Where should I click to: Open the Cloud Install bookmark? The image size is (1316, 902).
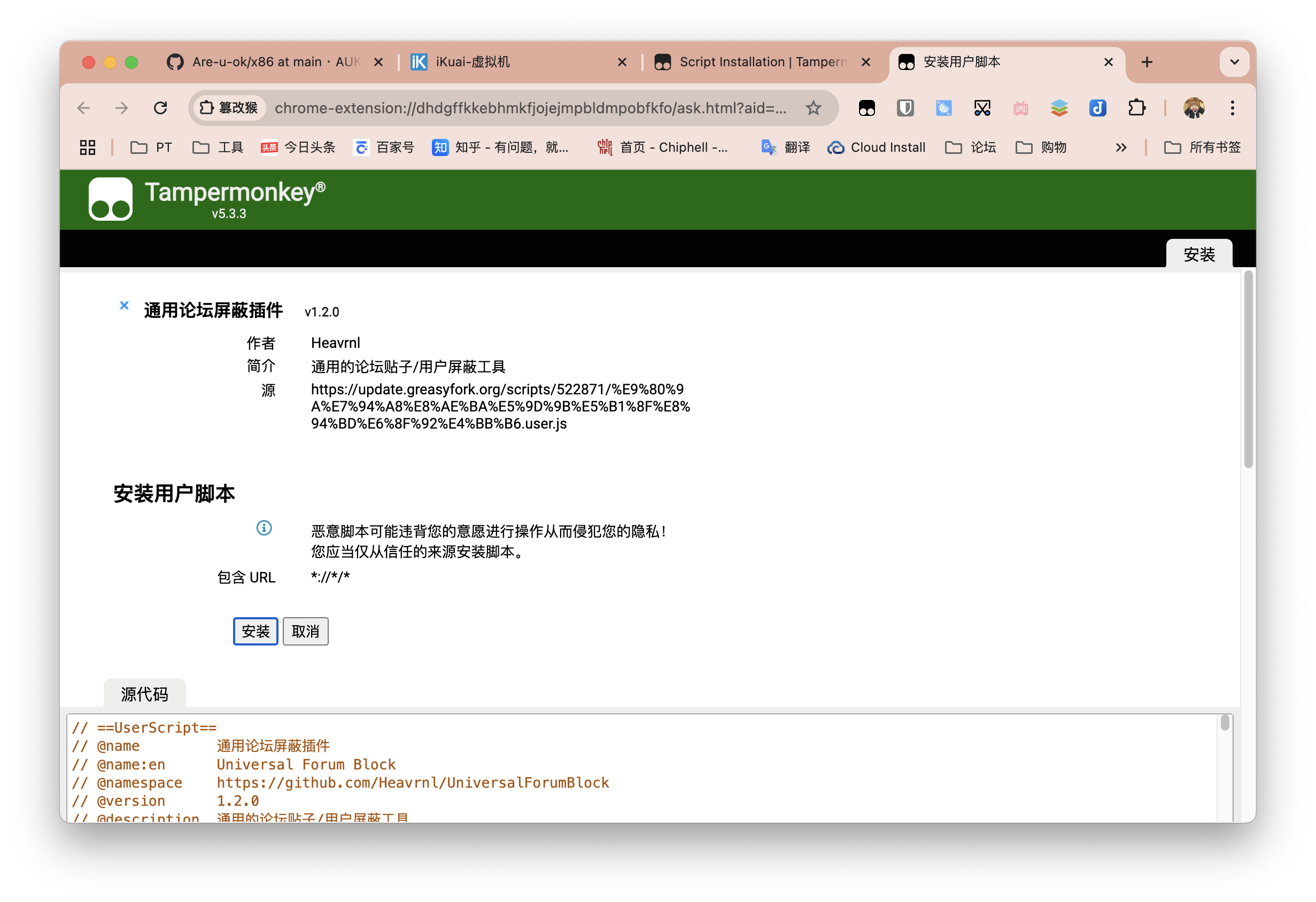click(877, 147)
